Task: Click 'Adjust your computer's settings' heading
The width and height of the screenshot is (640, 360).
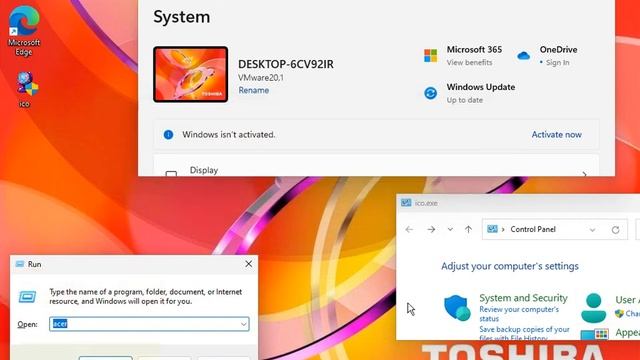Action: point(510,266)
